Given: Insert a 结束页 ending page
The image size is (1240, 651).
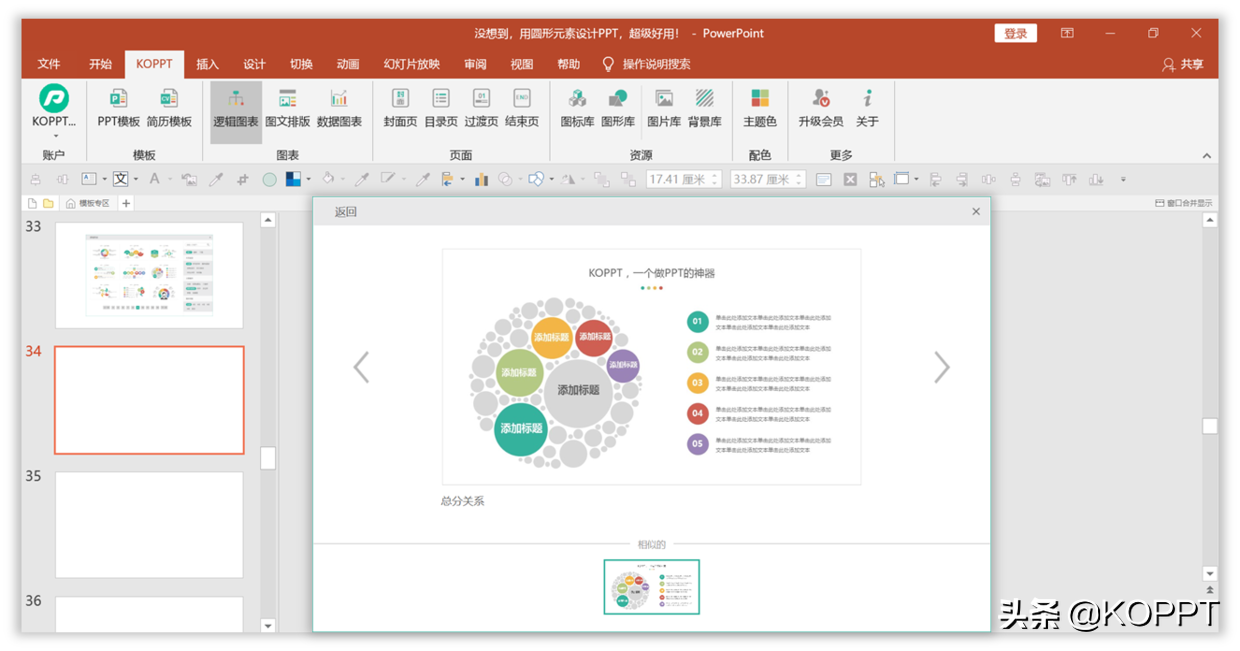Looking at the screenshot, I should click(x=522, y=108).
